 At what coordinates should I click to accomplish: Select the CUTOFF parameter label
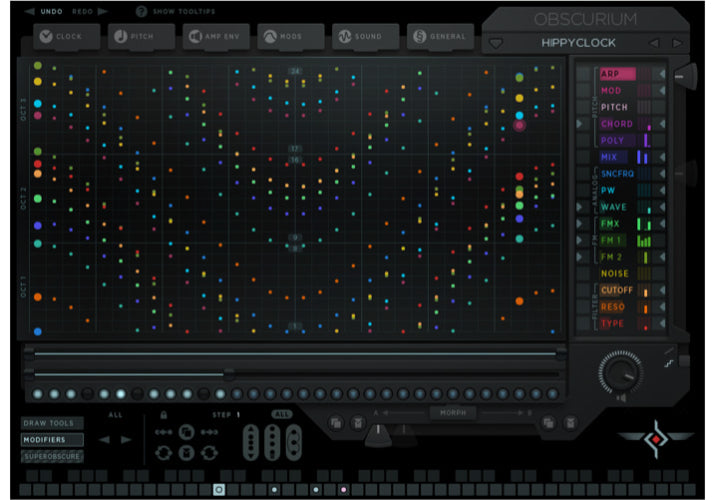tap(616, 290)
